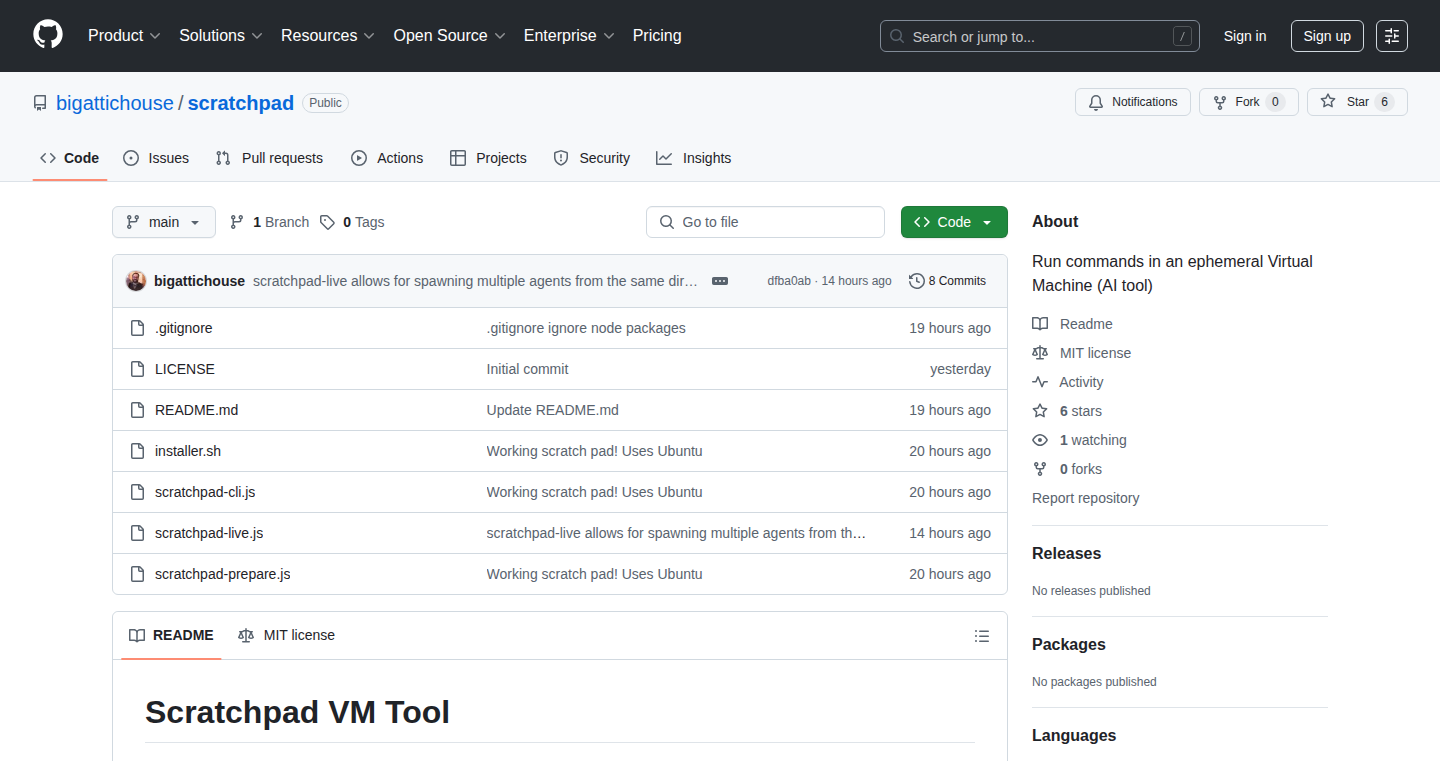Open the Releases heading link
Image resolution: width=1440 pixels, height=761 pixels.
point(1067,554)
